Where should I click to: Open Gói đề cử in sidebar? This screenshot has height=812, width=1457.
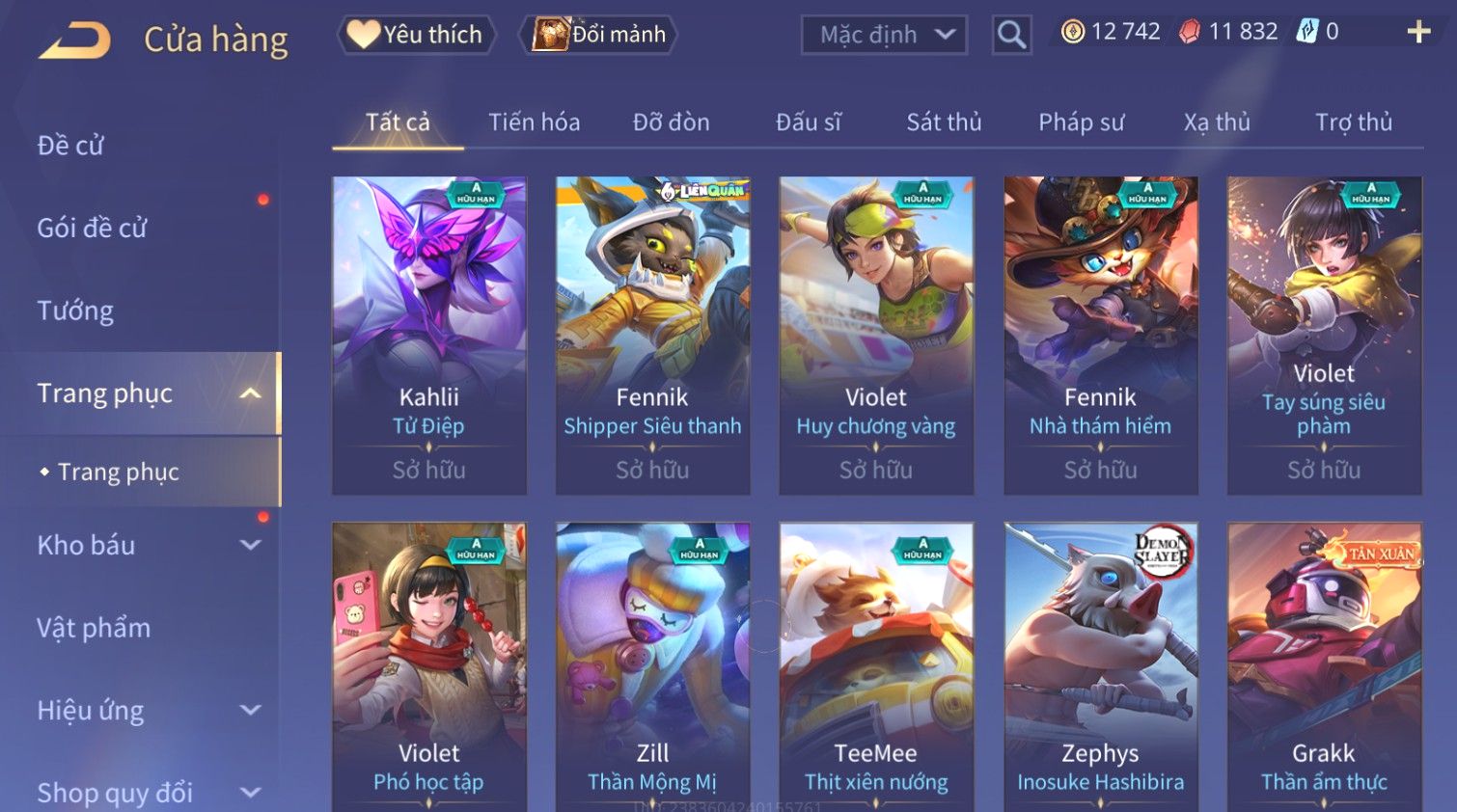pos(93,229)
